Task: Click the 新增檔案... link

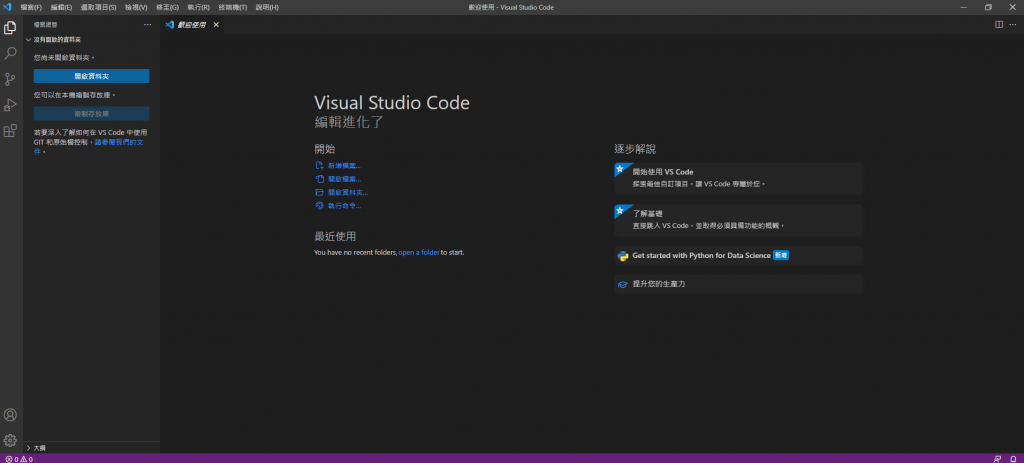Action: click(344, 166)
